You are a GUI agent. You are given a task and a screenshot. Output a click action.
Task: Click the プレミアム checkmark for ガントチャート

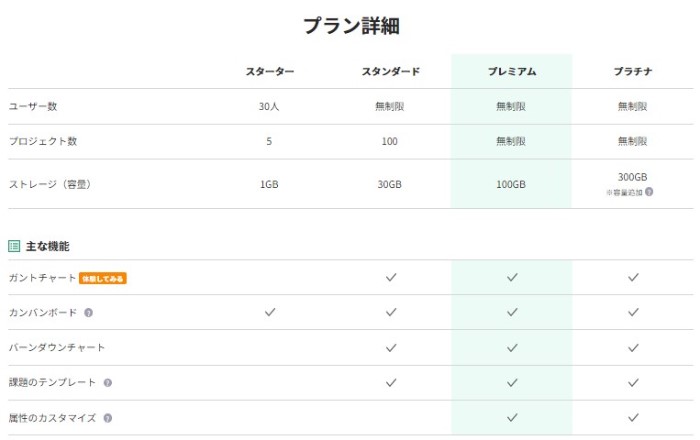click(512, 278)
